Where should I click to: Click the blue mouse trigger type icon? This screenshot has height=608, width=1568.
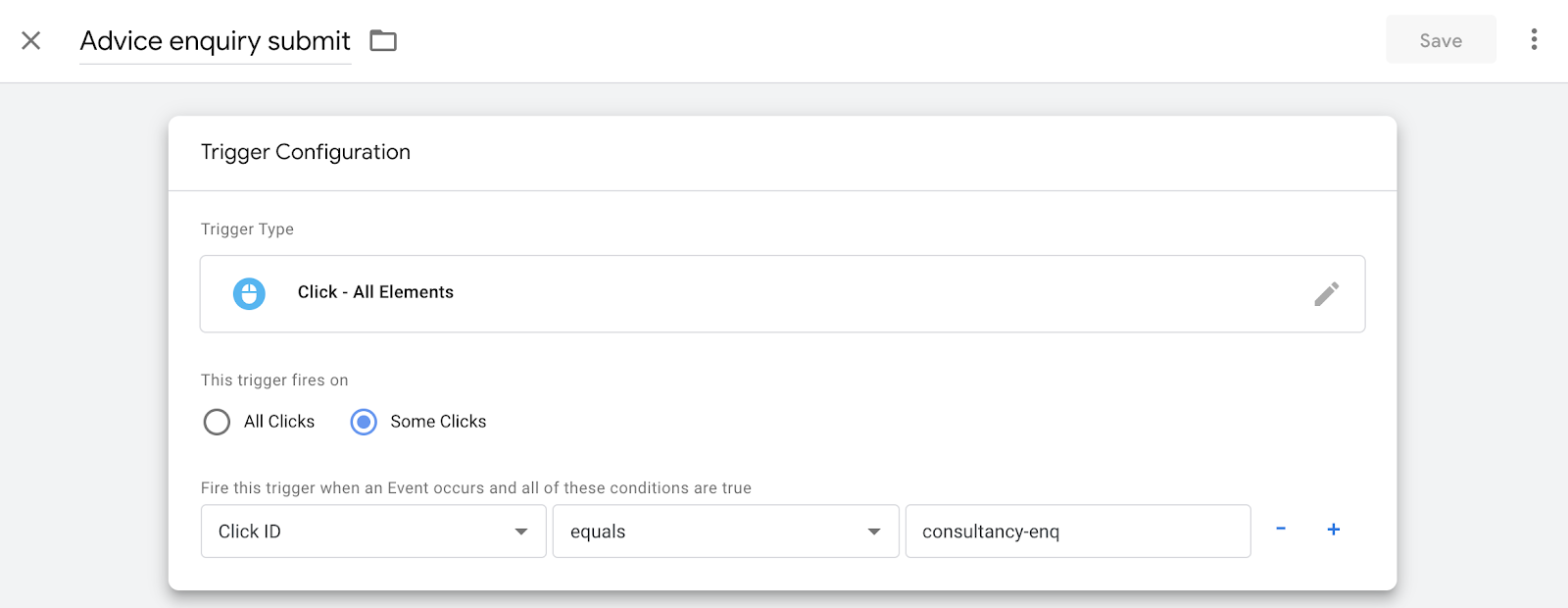pos(249,293)
